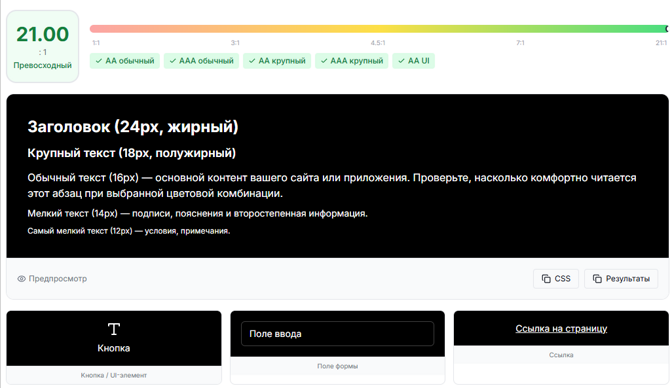The height and width of the screenshot is (388, 672).
Task: Click the Предпросмотр label
Action: [58, 279]
